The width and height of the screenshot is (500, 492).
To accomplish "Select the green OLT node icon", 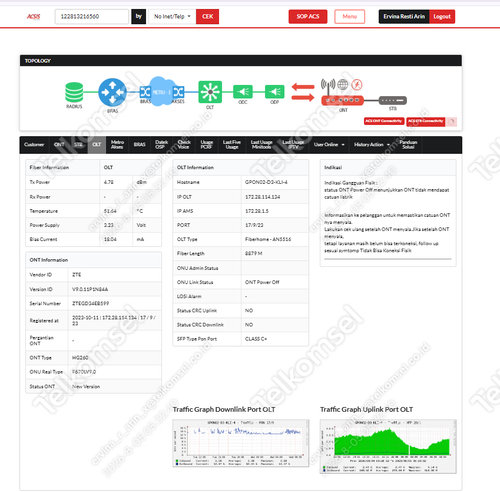I will tap(210, 92).
